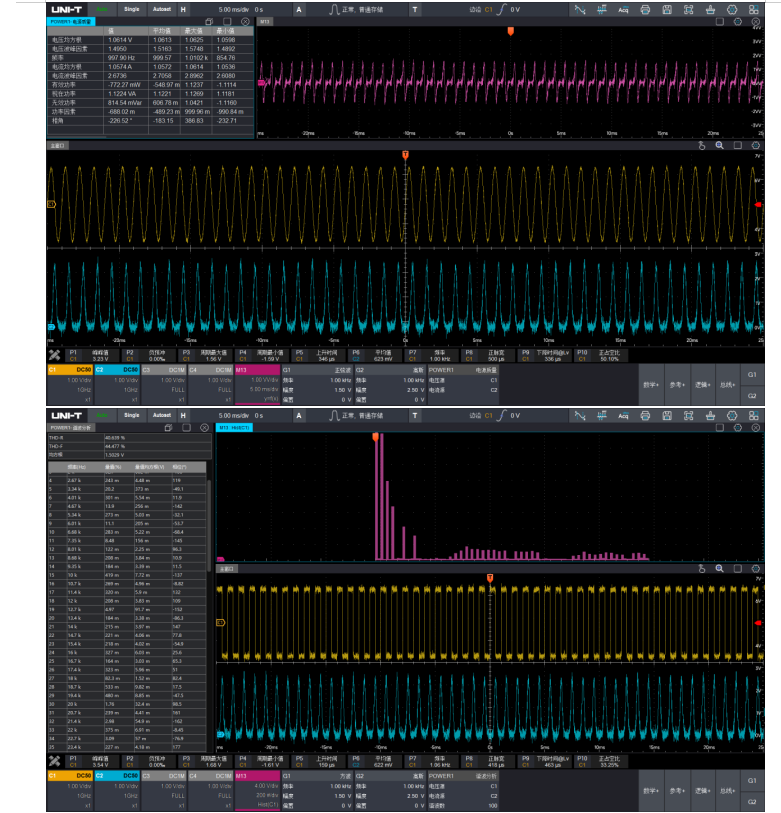Screen dimensions: 781x813
Task: Click the harmonic table vertical scrollbar
Action: (x=210, y=530)
